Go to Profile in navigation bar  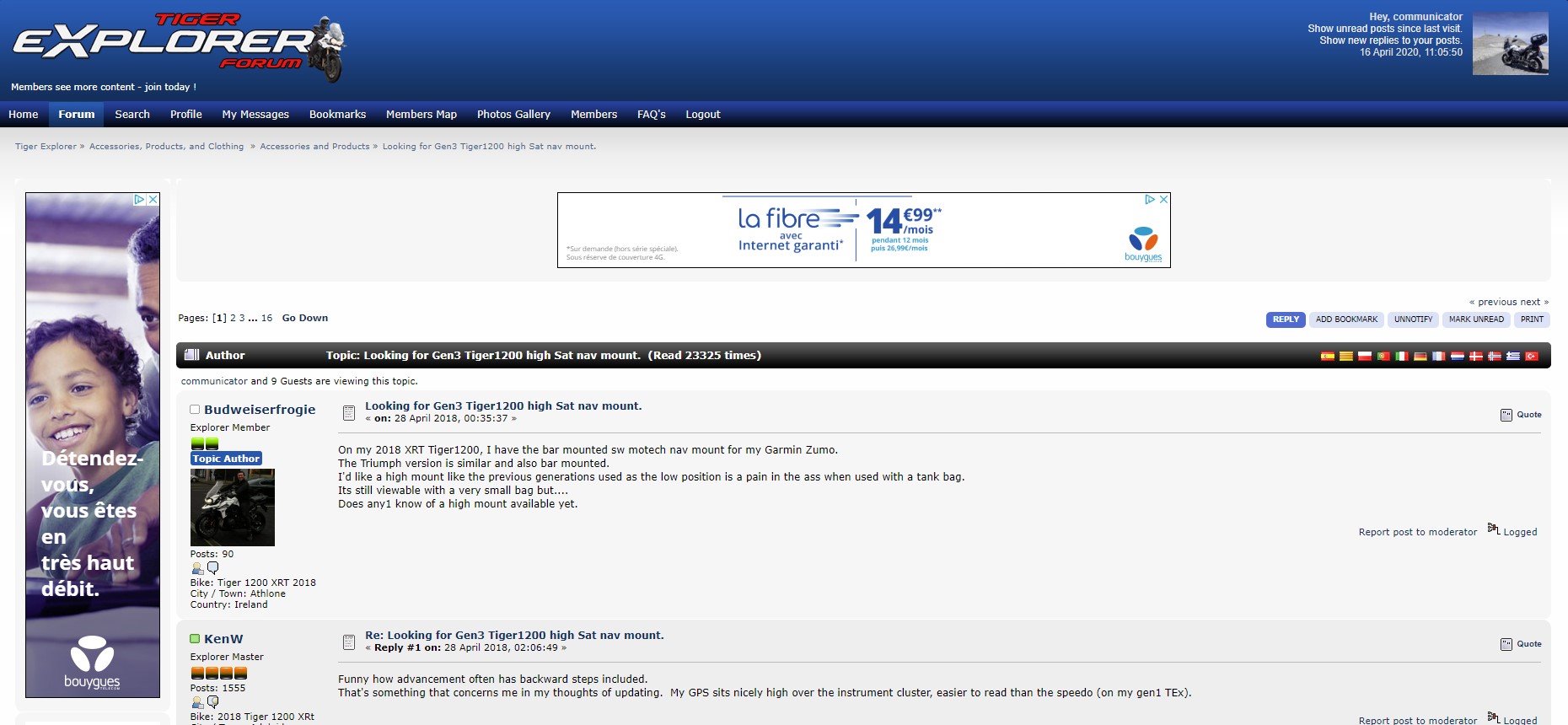(x=186, y=115)
